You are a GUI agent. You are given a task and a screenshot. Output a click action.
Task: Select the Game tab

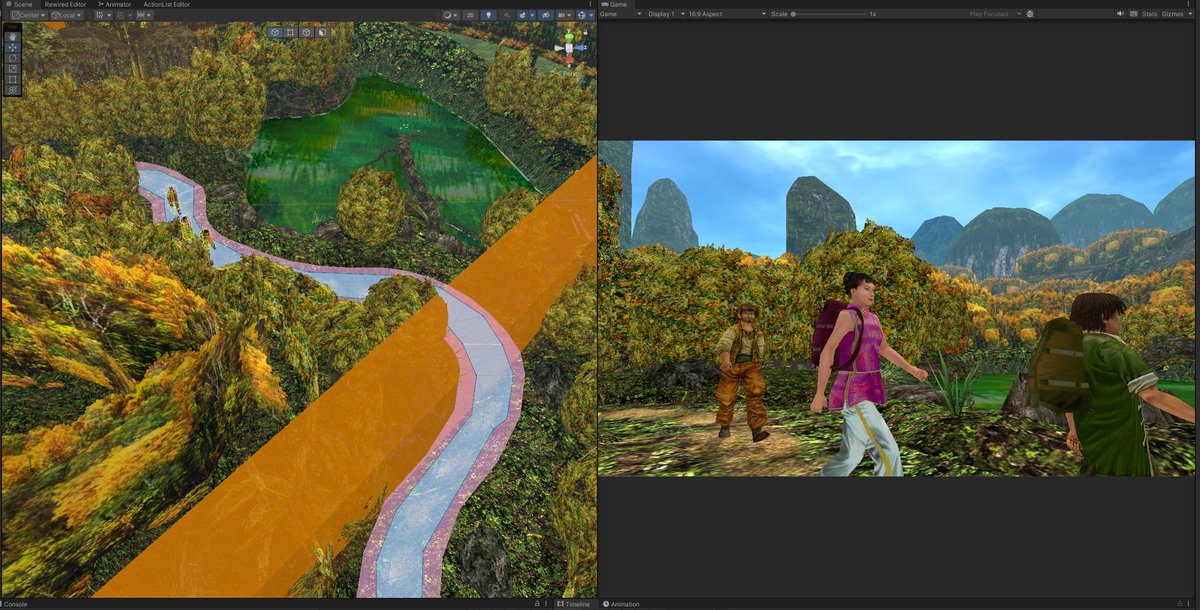coord(615,4)
